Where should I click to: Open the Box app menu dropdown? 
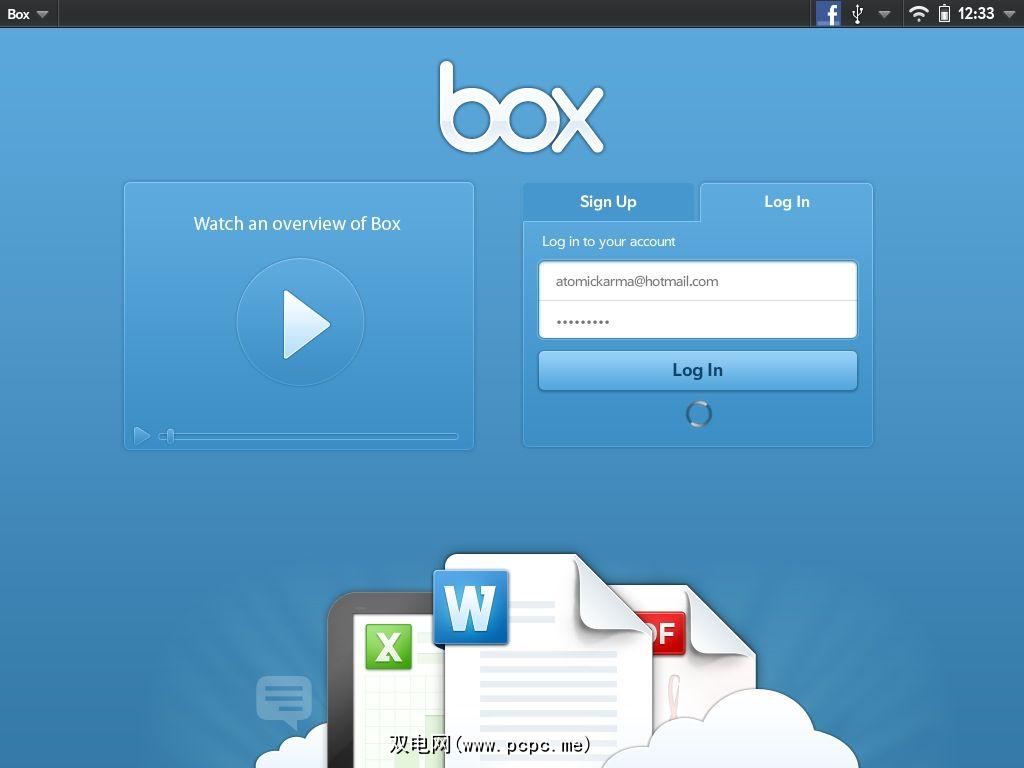coord(27,14)
